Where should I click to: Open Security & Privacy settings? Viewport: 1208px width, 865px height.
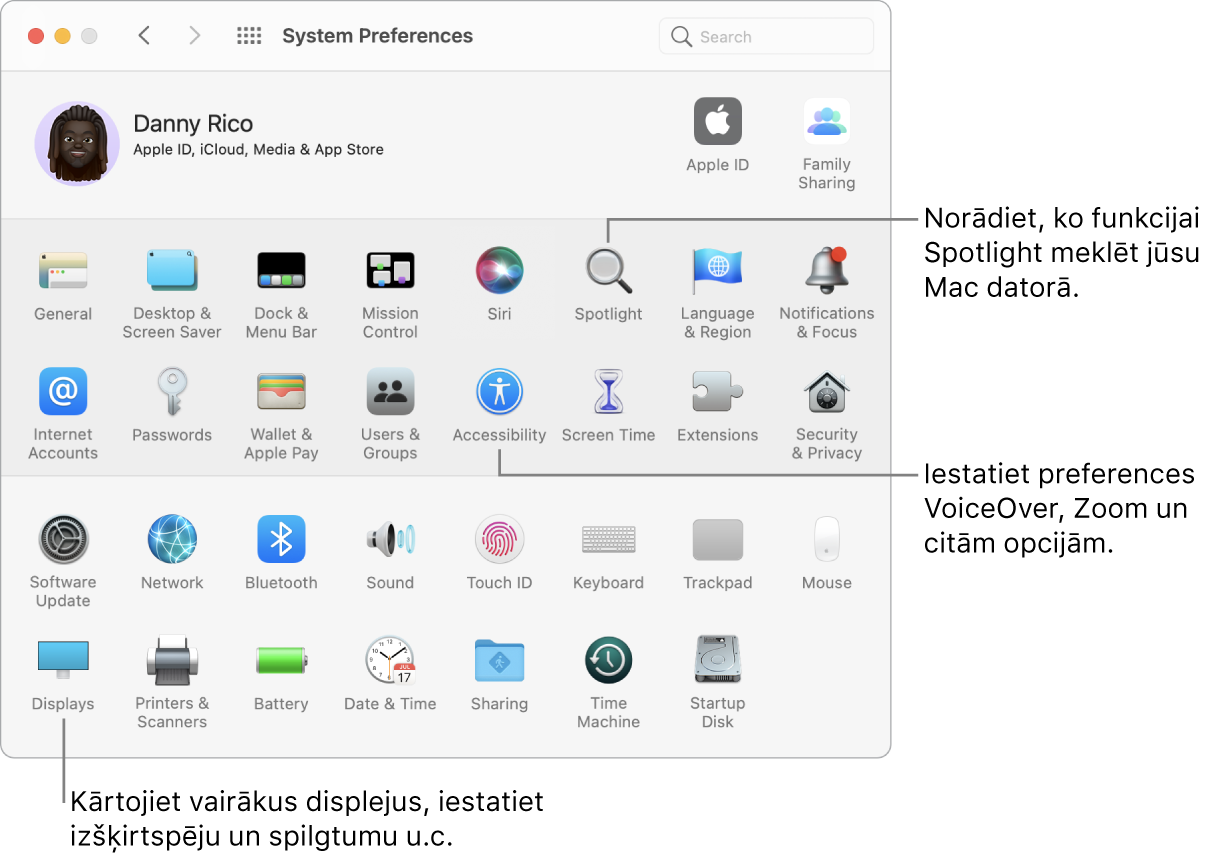(826, 391)
